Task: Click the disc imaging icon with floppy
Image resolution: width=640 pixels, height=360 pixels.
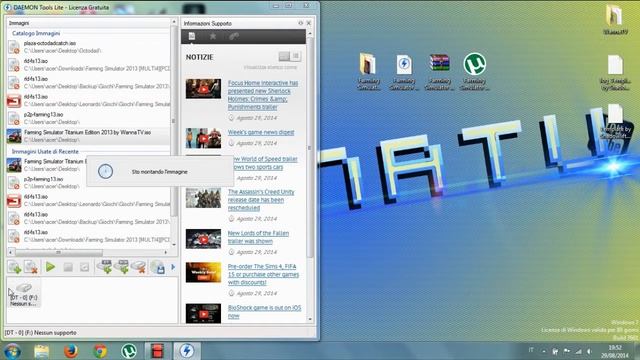Action: click(x=158, y=267)
